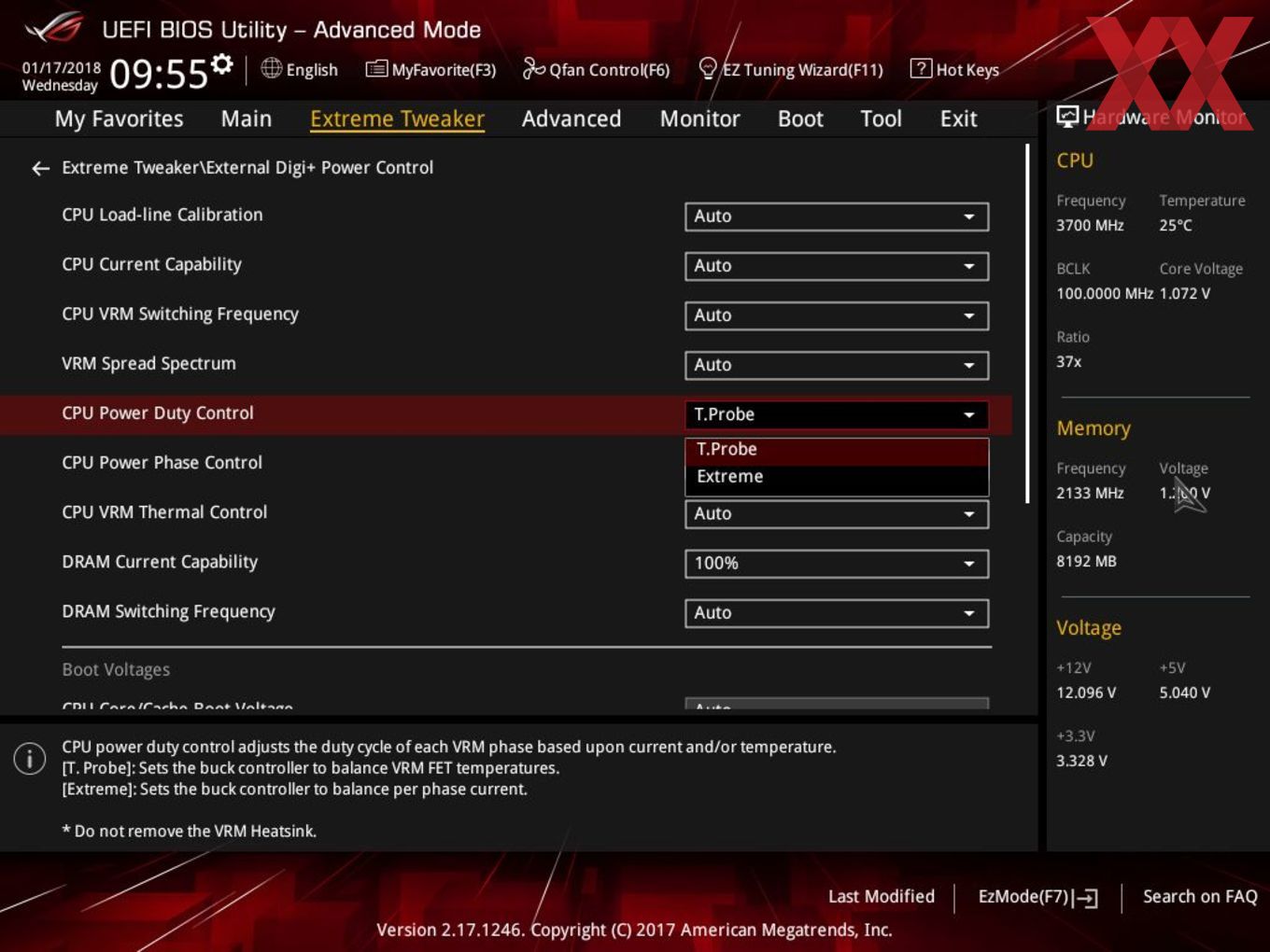Open the DRAM Switching Frequency dropdown

(x=837, y=612)
